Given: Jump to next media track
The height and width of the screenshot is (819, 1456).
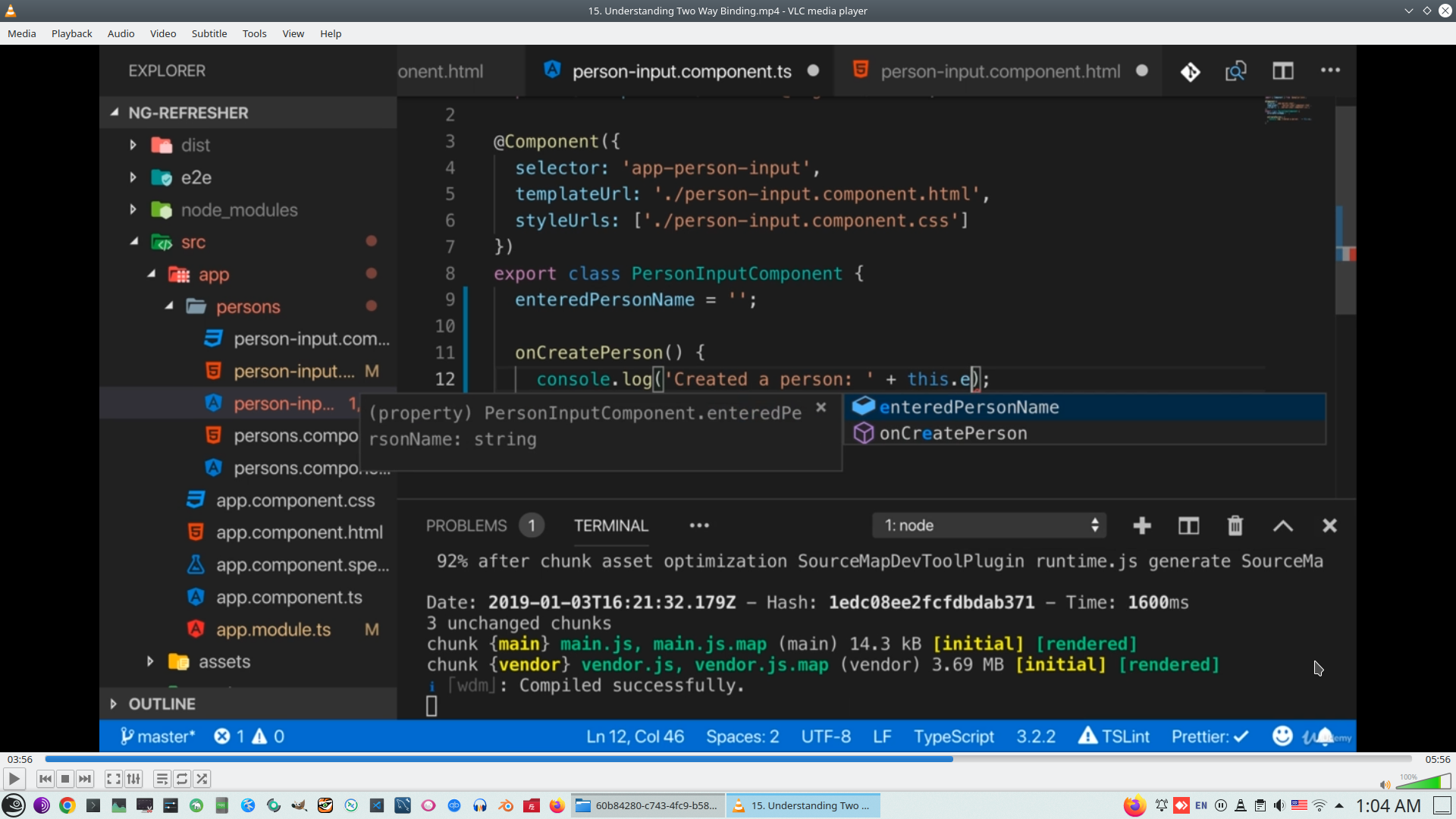Looking at the screenshot, I should [85, 779].
